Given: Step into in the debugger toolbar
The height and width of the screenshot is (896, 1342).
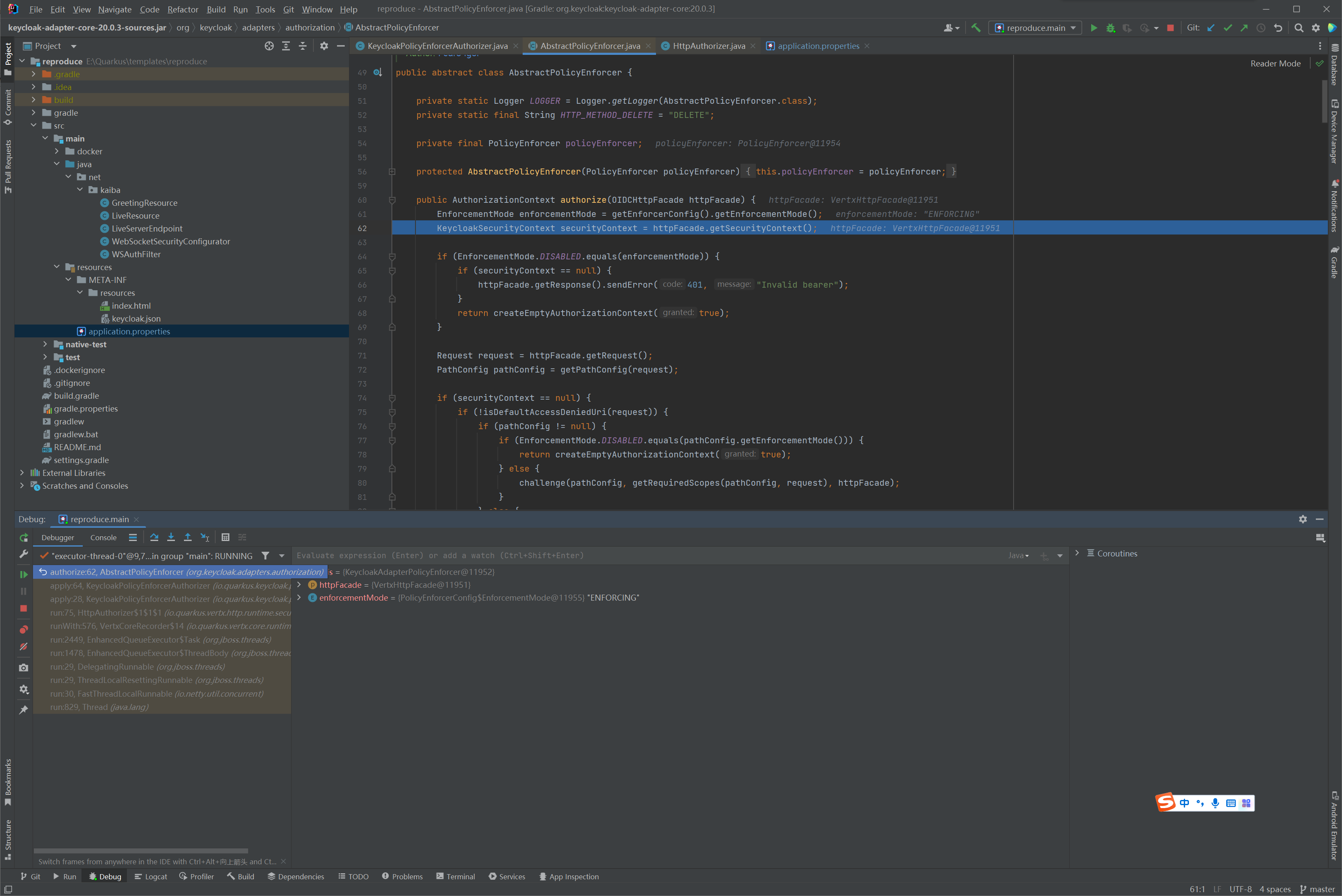Looking at the screenshot, I should (171, 537).
